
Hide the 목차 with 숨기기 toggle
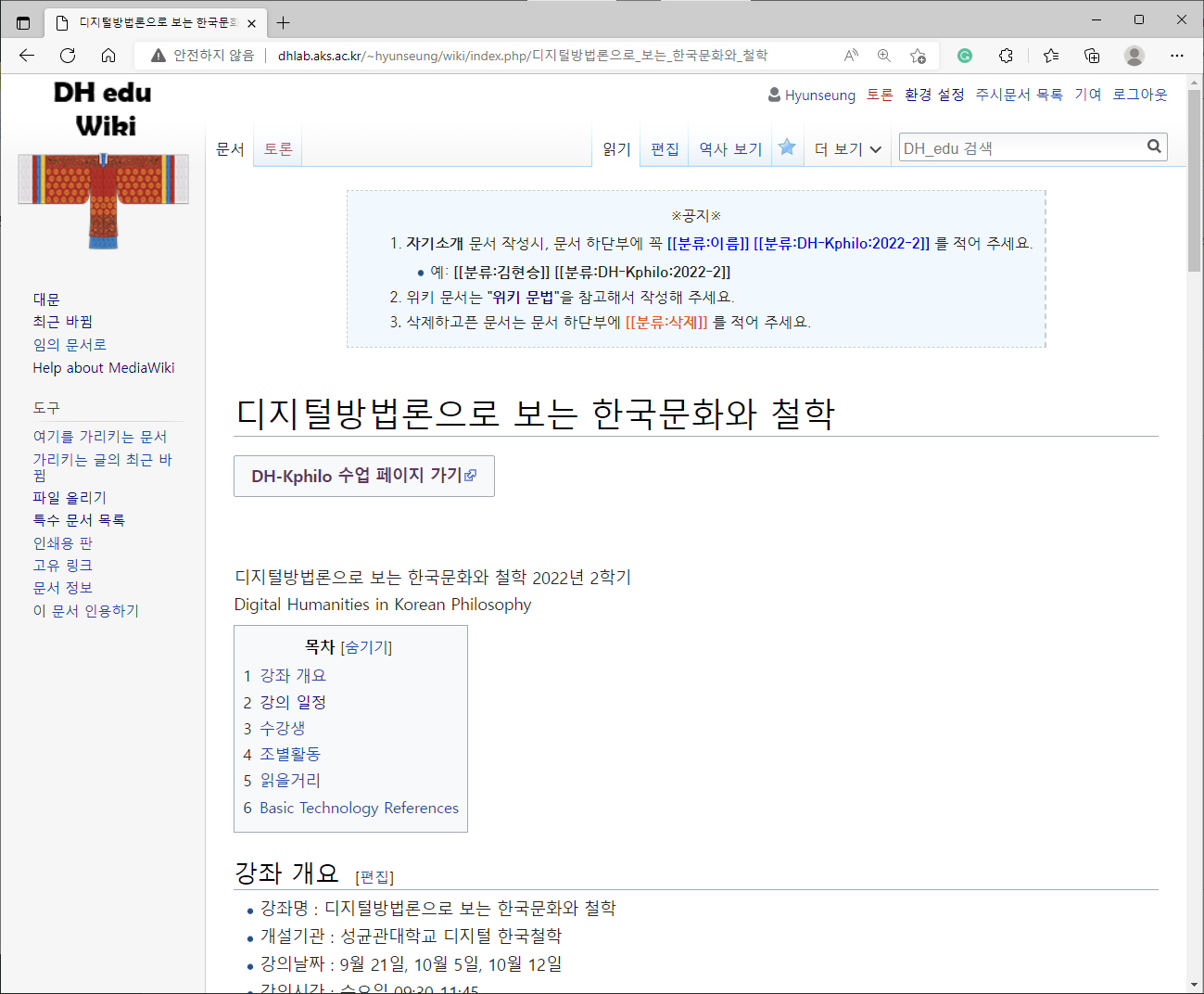pos(367,647)
